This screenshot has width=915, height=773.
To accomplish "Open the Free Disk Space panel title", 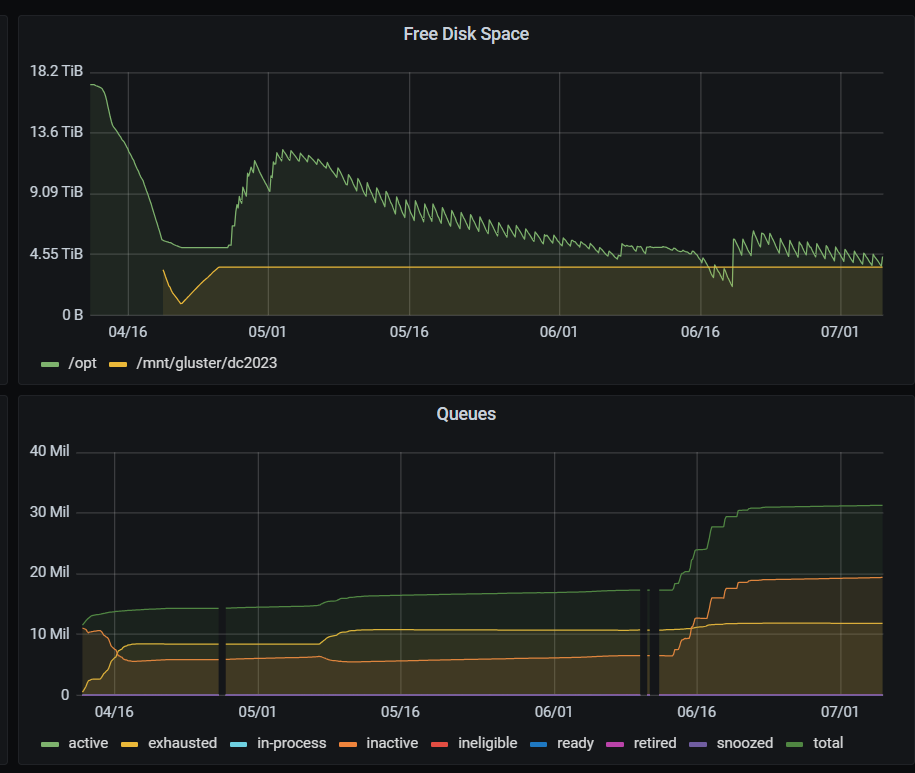I will pyautogui.click(x=466, y=34).
